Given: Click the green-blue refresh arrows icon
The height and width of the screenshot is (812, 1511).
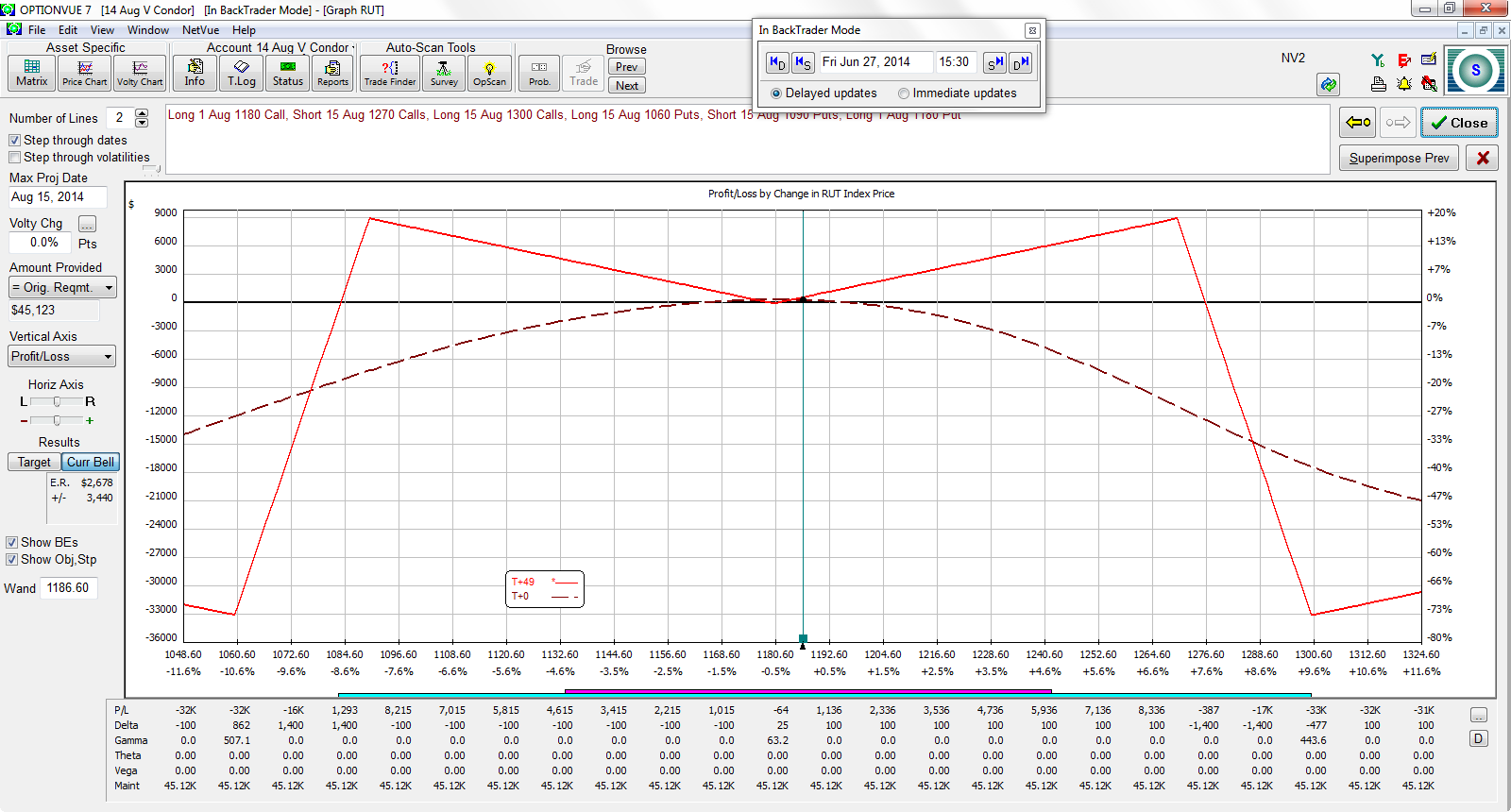Looking at the screenshot, I should [x=1329, y=84].
